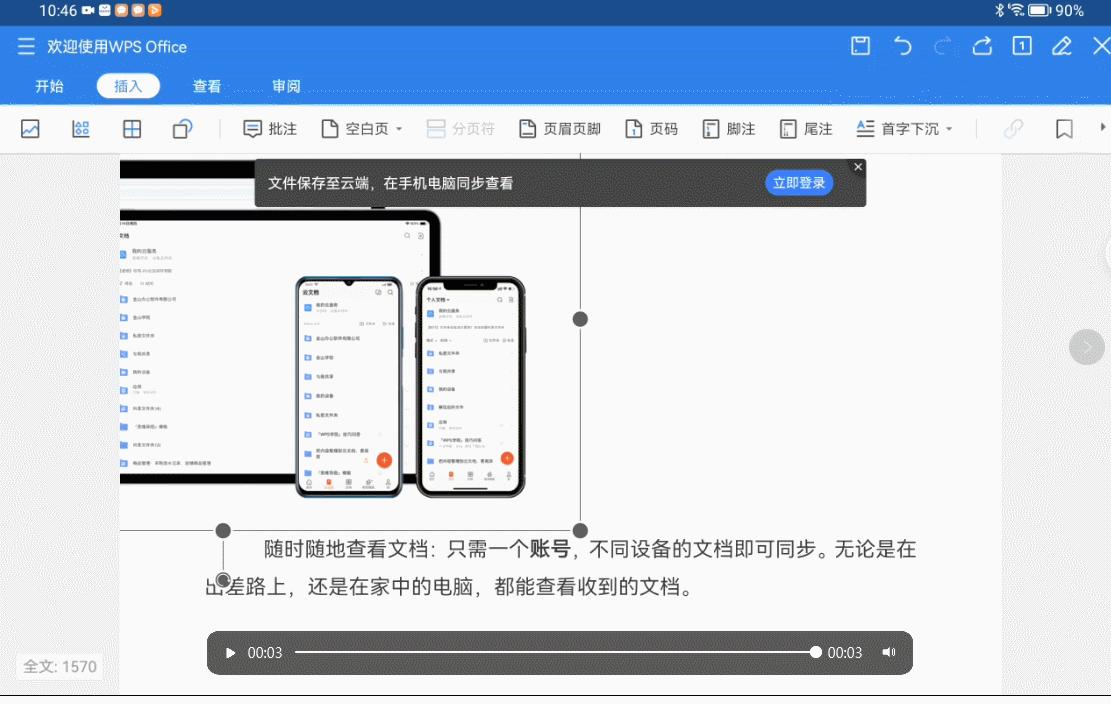Image resolution: width=1111 pixels, height=704 pixels.
Task: Enable edit mode with the pencil icon
Action: point(1062,46)
